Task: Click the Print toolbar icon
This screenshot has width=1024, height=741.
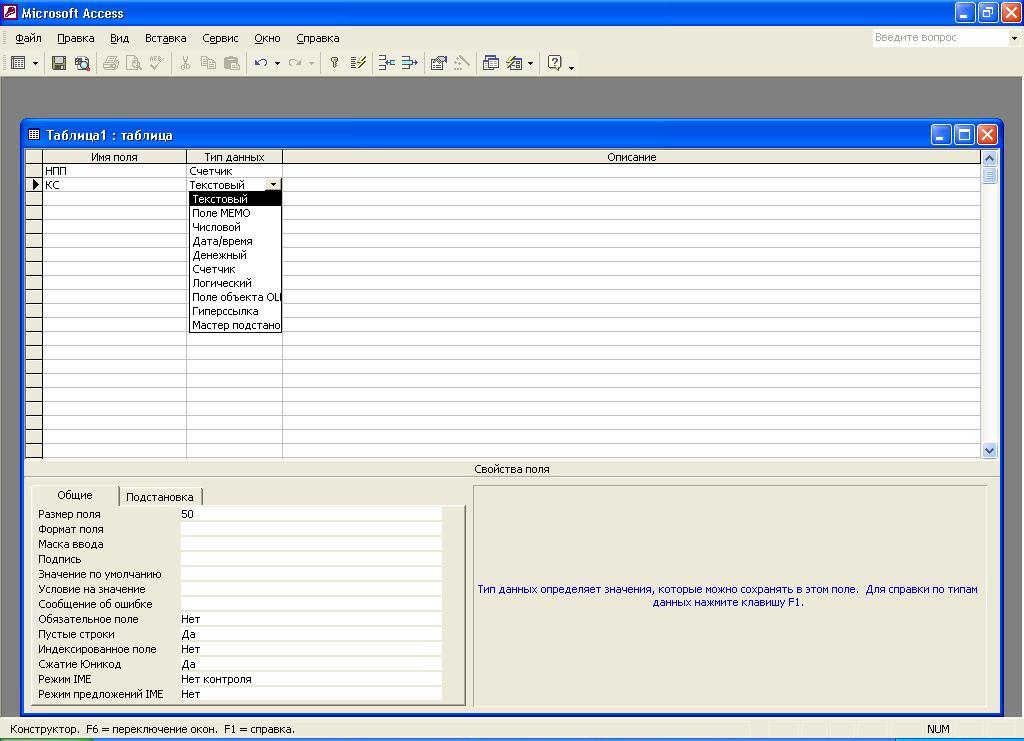Action: click(x=110, y=63)
